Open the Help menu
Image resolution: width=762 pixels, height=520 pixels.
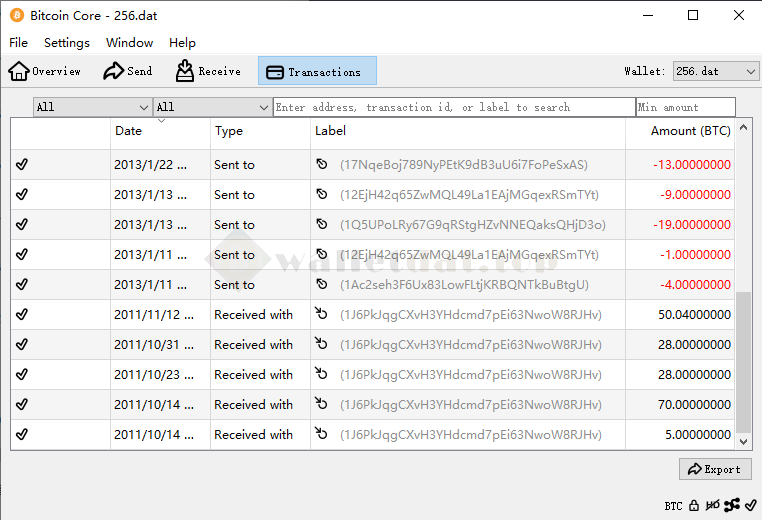point(182,43)
